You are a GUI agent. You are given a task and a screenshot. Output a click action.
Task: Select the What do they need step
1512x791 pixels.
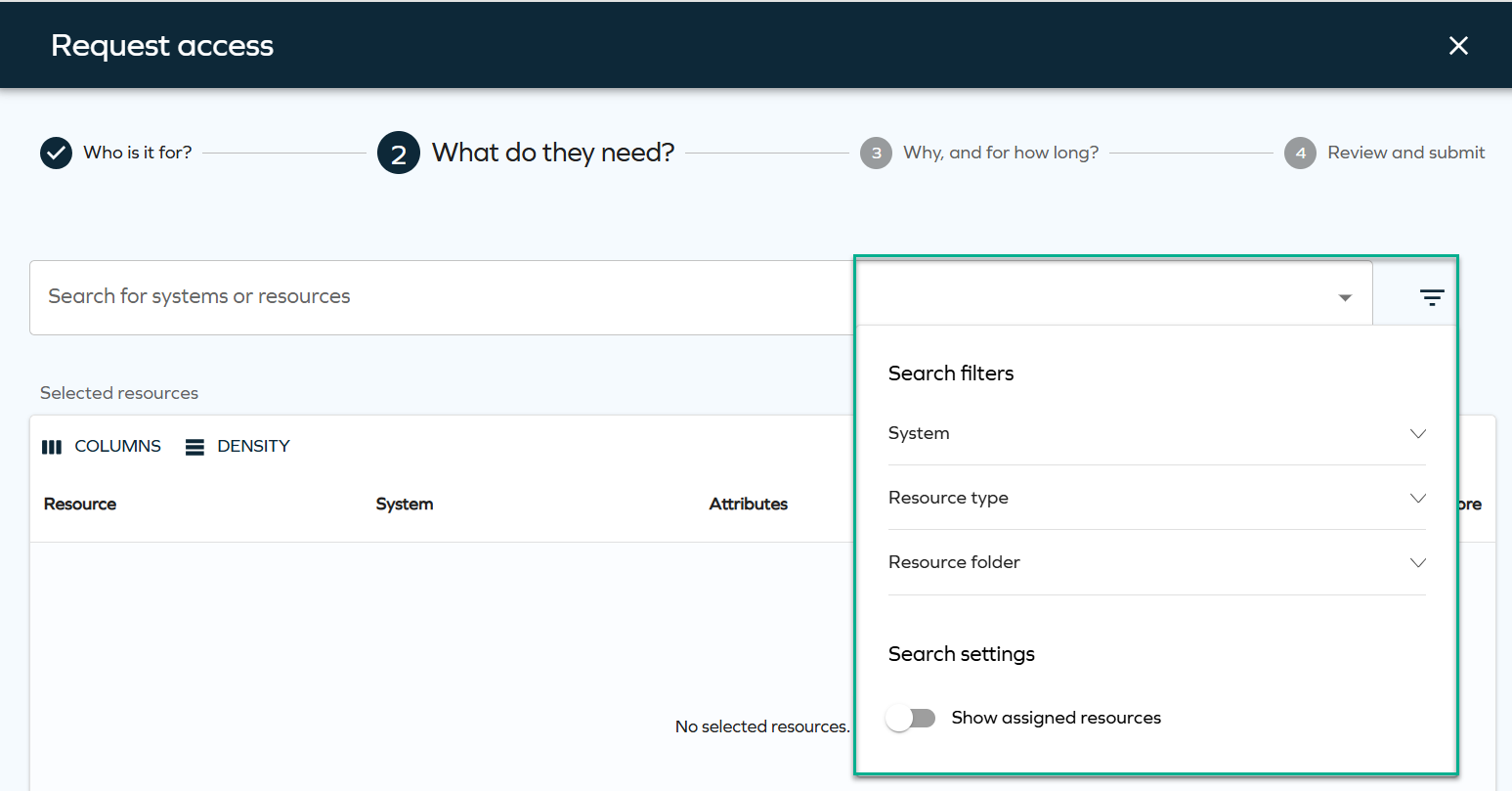552,153
